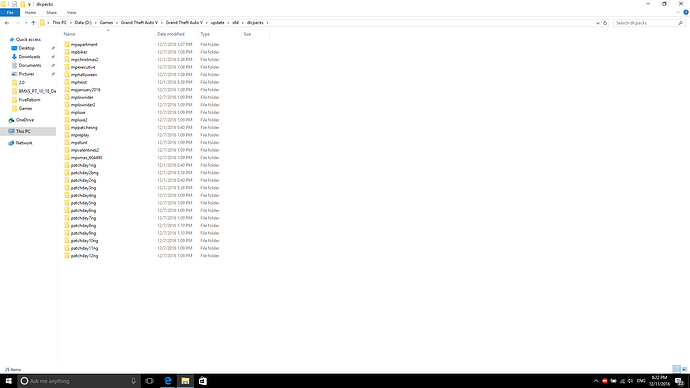Click the OneDrive cloud icon
The image size is (690, 388).
click(x=11, y=120)
